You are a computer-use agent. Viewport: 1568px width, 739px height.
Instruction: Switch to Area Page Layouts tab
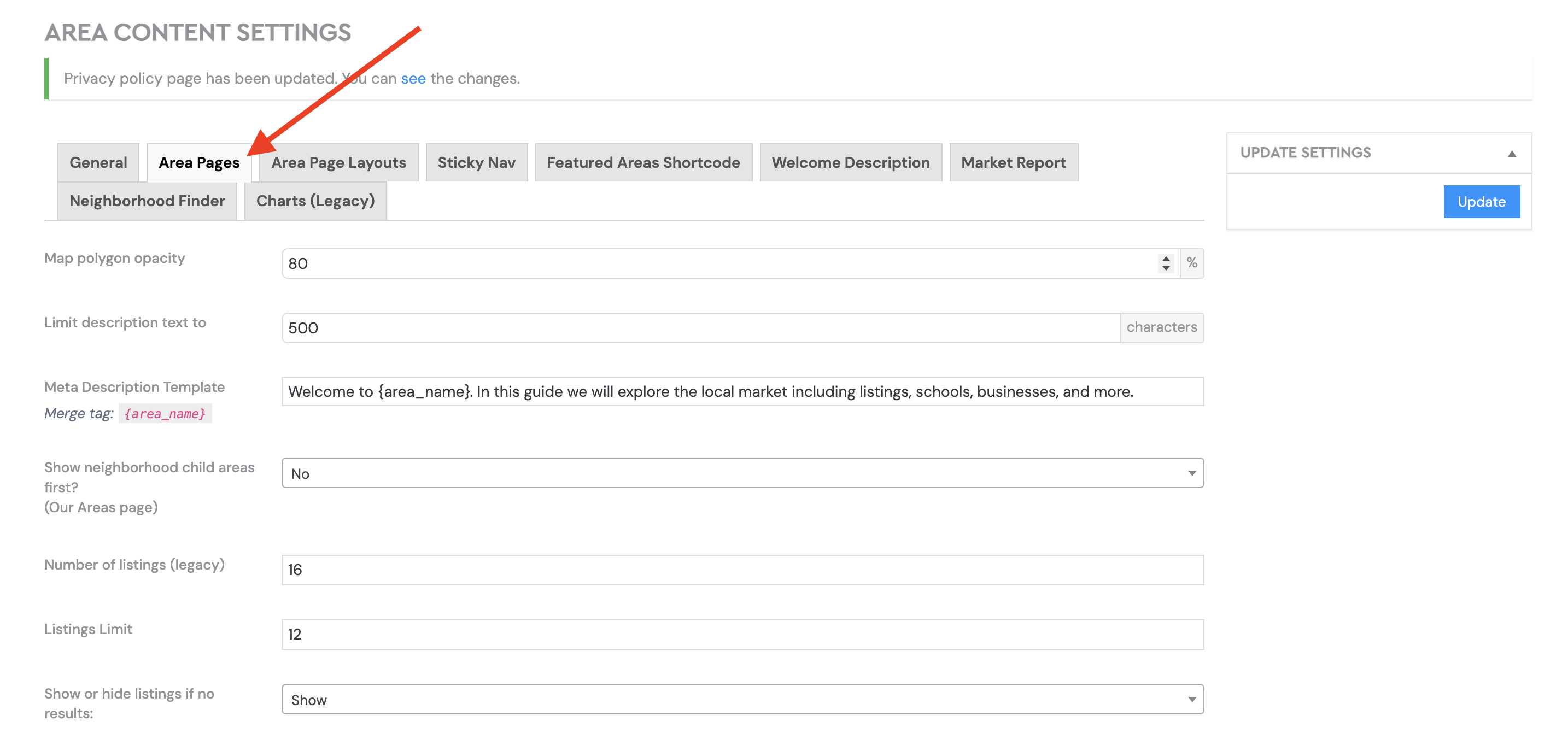[338, 162]
